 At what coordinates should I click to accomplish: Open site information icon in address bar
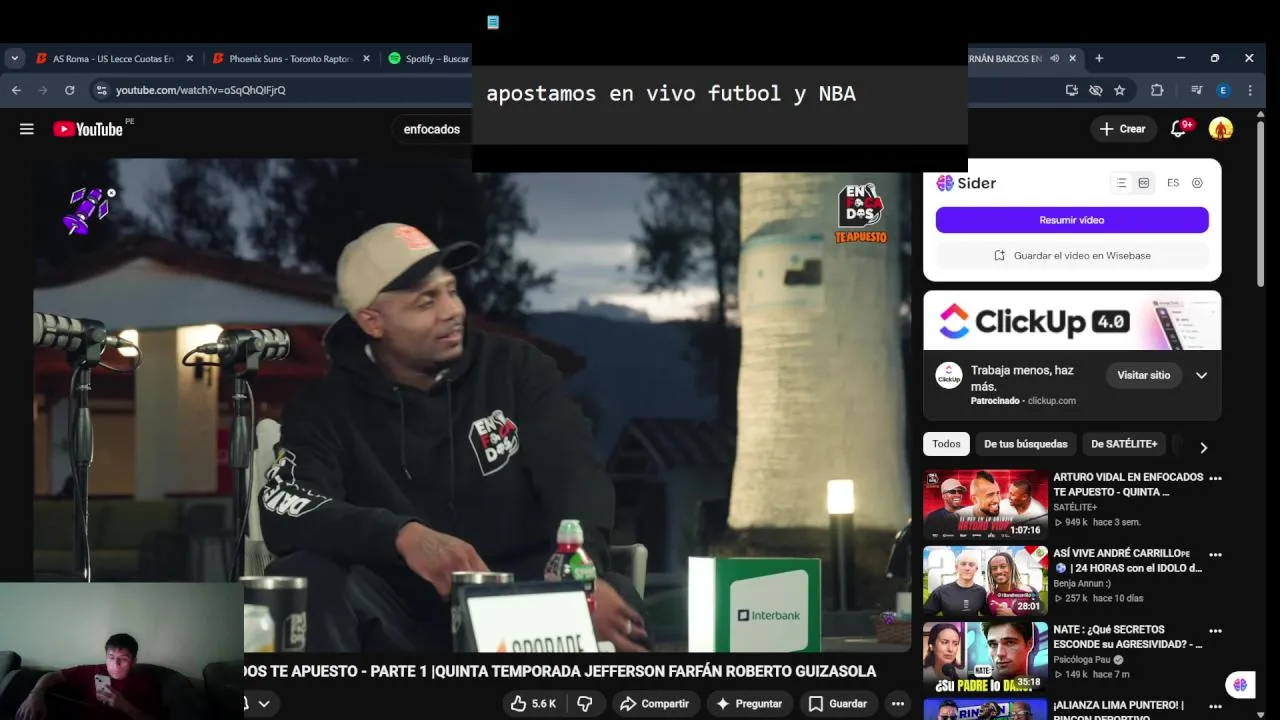point(101,90)
